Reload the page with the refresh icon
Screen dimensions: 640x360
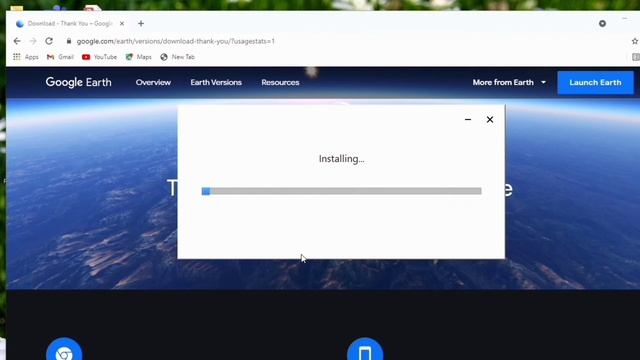point(49,41)
